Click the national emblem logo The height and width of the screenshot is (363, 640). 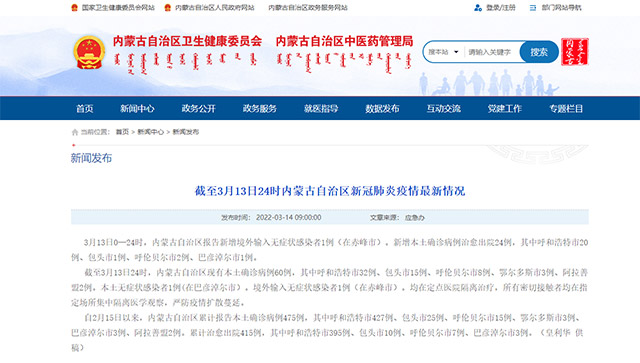click(89, 53)
